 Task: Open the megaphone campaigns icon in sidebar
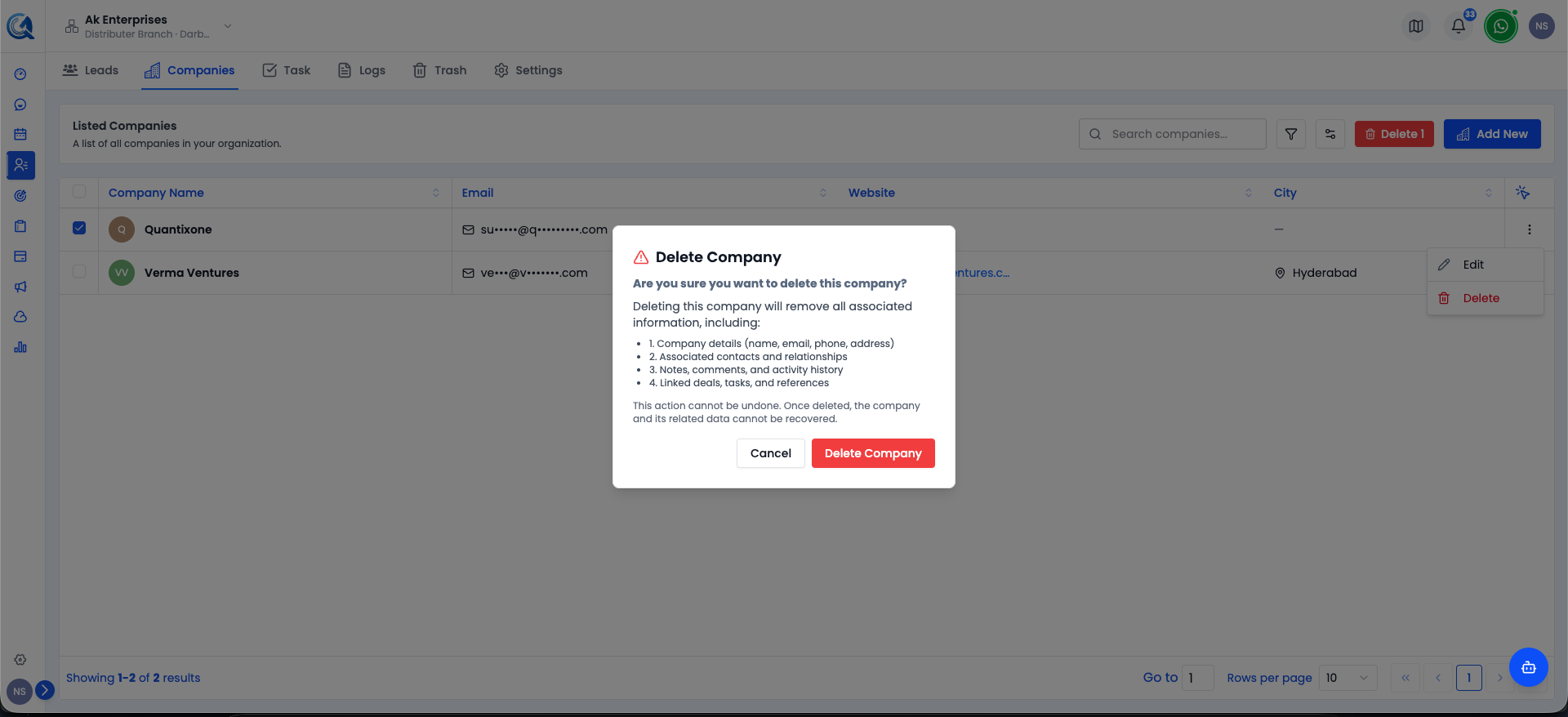[x=20, y=287]
